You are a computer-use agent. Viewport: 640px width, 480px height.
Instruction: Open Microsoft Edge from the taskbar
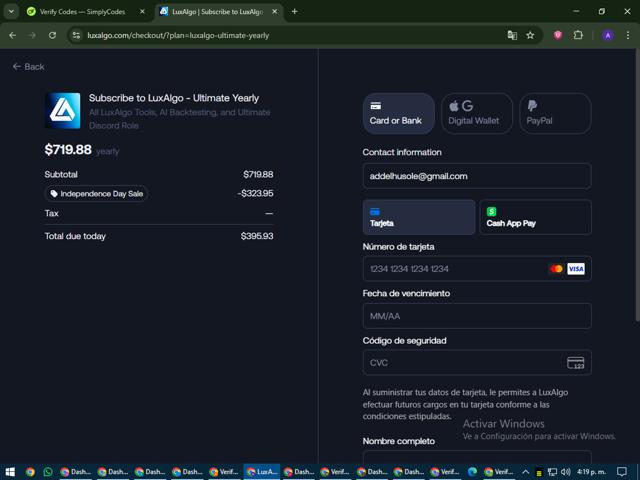point(473,472)
